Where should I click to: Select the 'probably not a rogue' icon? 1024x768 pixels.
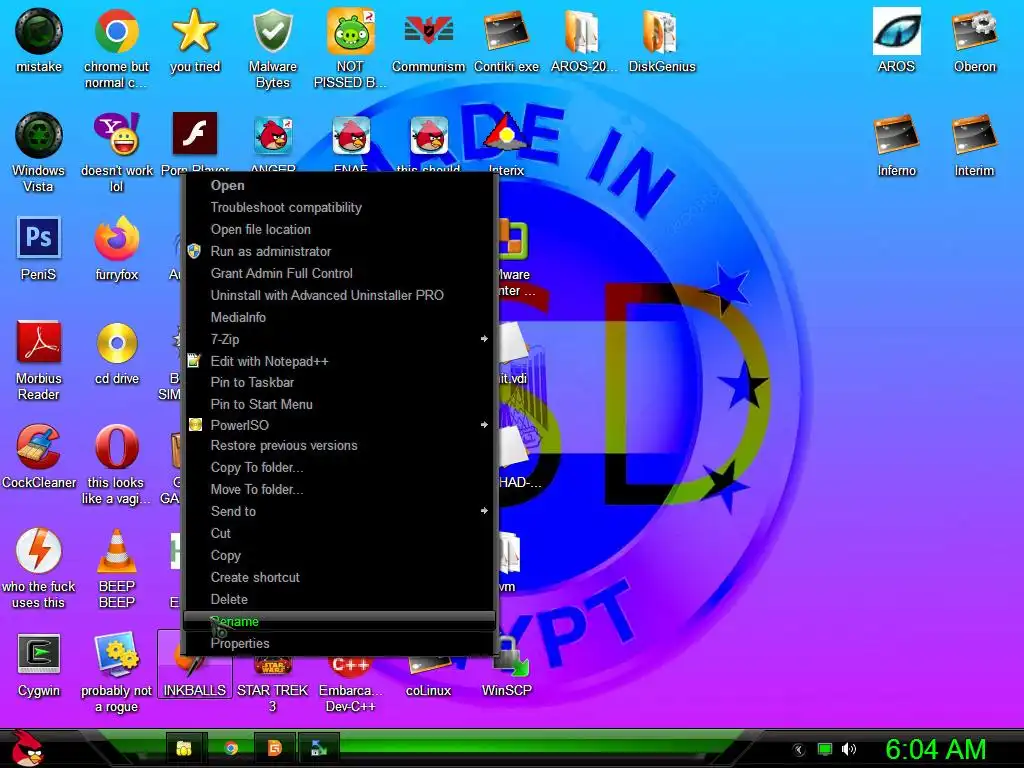pyautogui.click(x=116, y=655)
